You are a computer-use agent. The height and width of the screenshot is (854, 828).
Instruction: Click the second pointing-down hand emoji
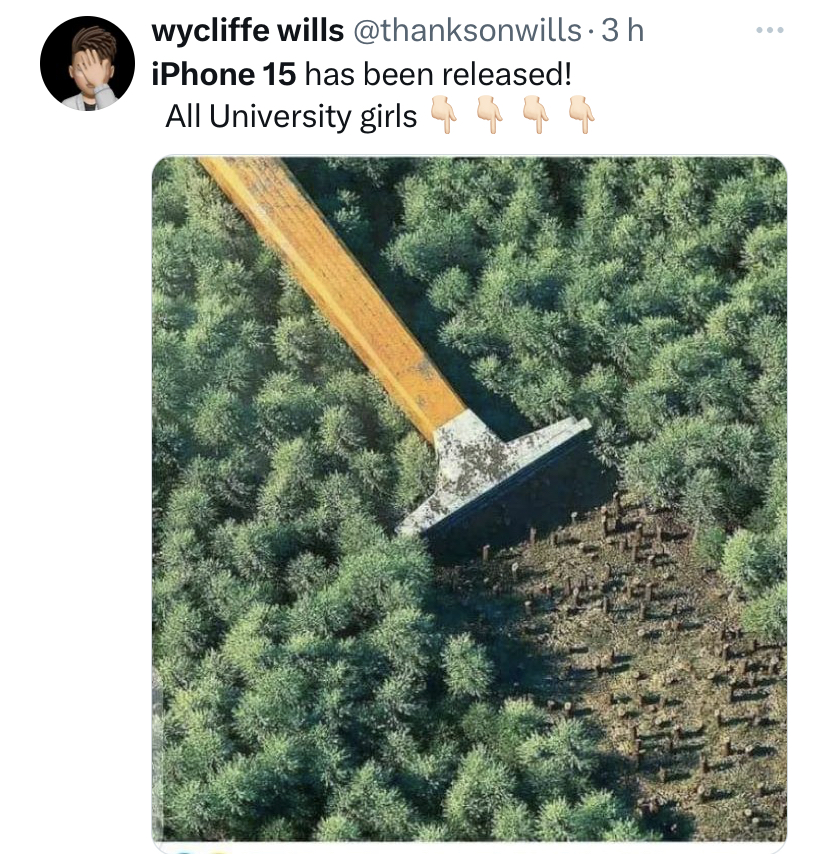coord(489,117)
